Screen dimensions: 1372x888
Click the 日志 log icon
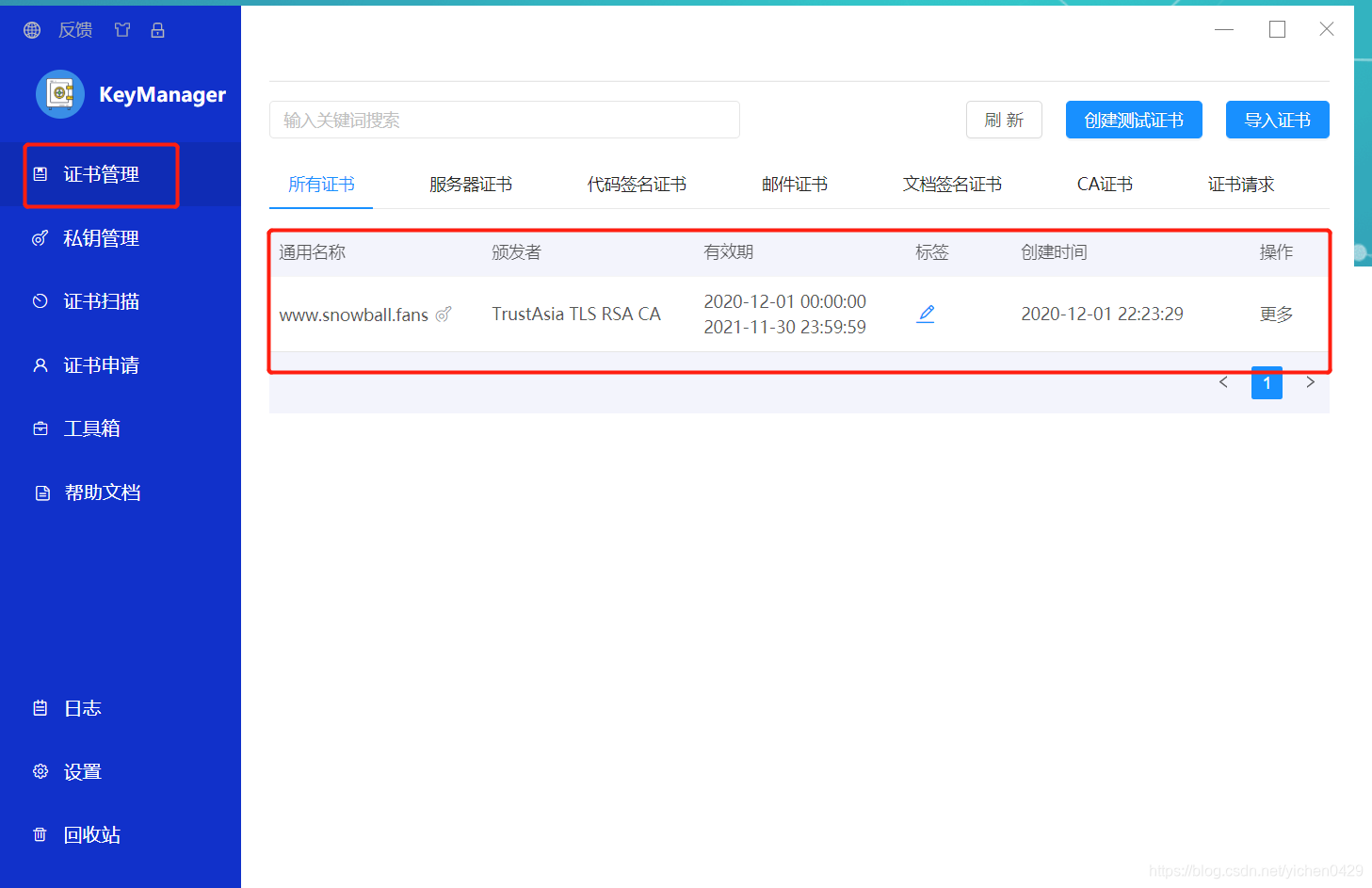40,708
